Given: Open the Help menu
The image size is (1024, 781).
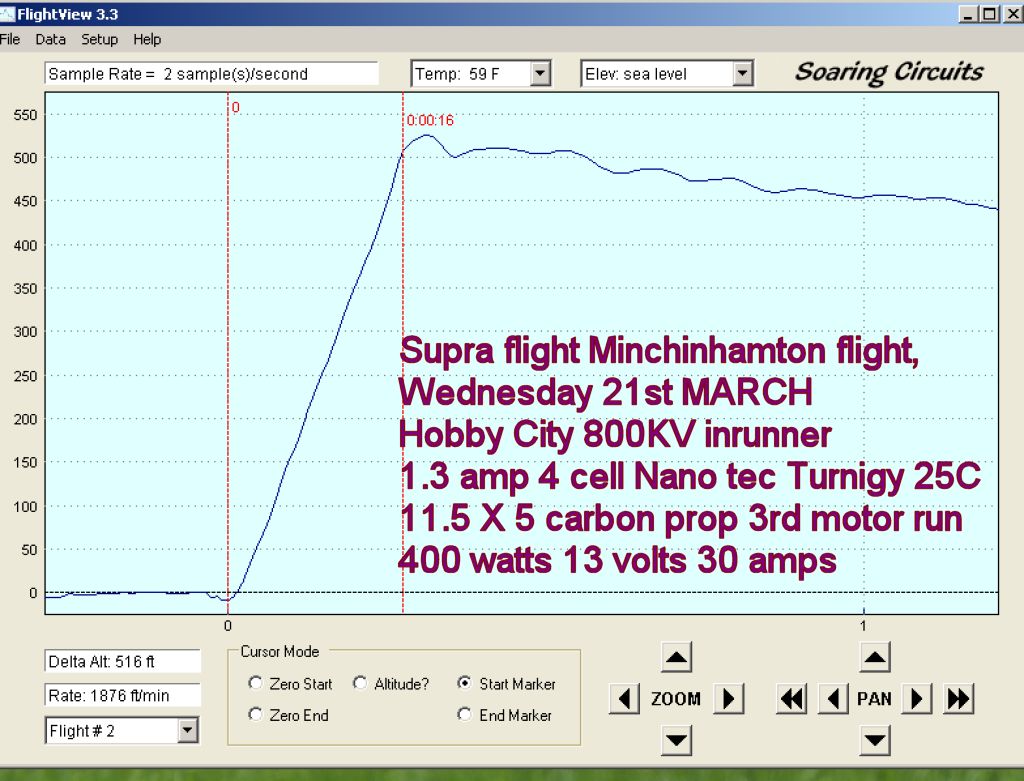Looking at the screenshot, I should click(147, 39).
